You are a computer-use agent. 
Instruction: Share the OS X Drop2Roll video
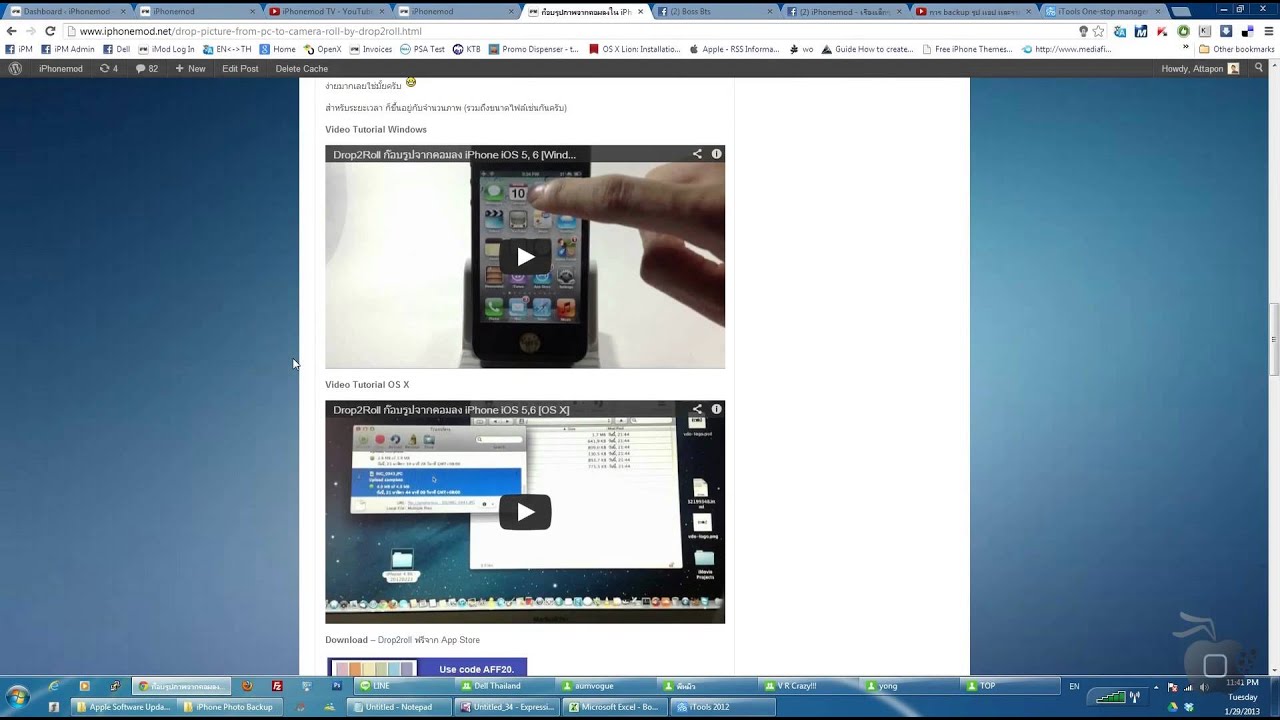pyautogui.click(x=697, y=409)
